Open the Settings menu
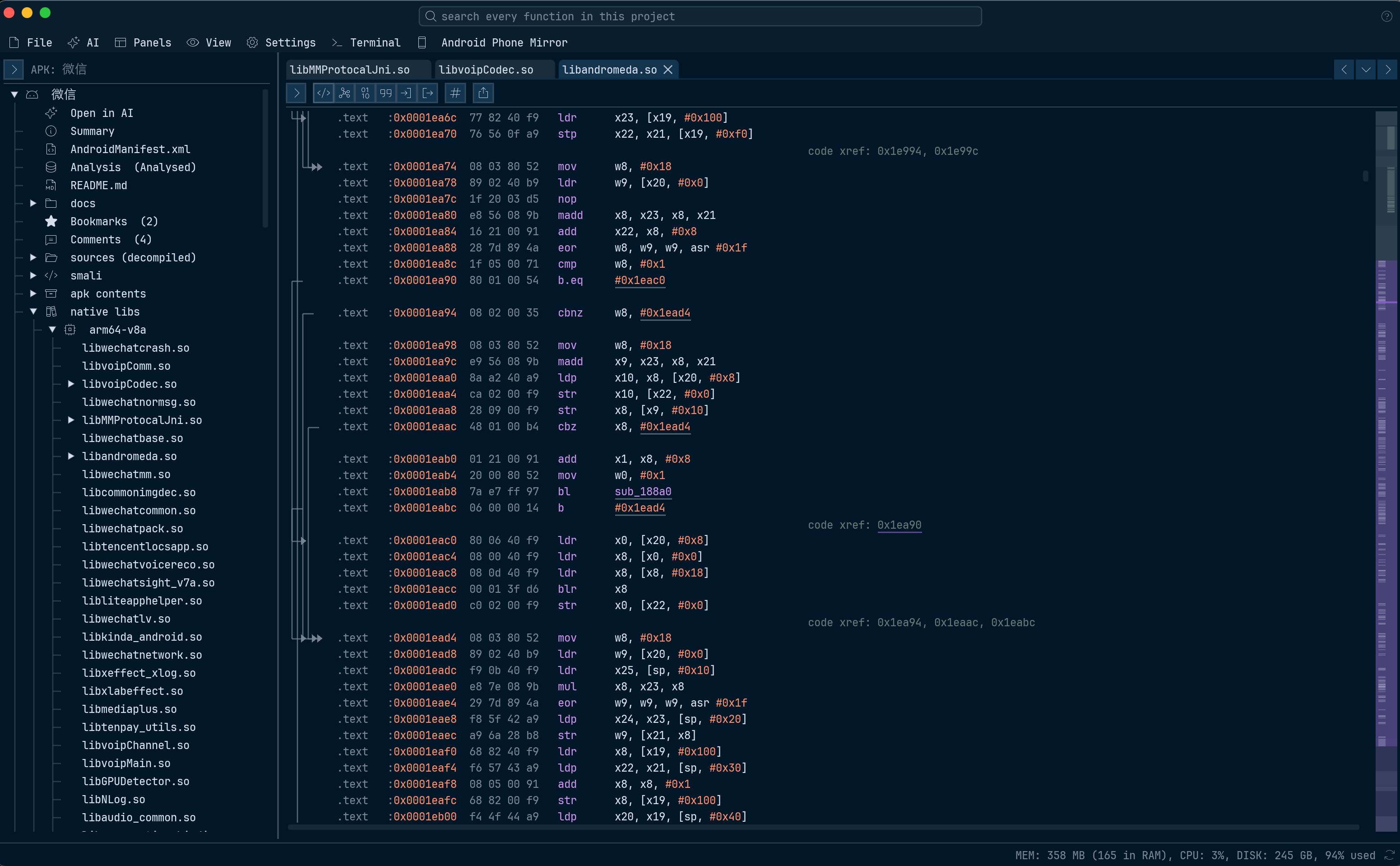1400x866 pixels. tap(281, 42)
